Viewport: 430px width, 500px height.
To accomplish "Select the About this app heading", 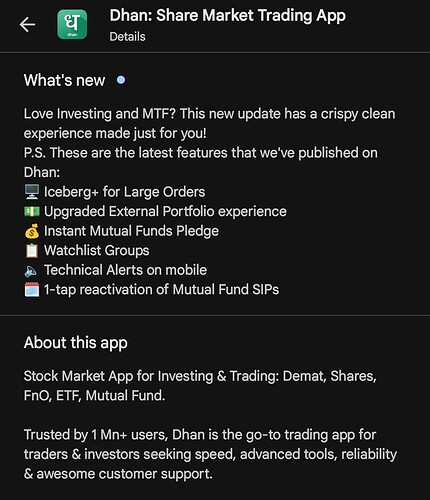I will coord(76,343).
